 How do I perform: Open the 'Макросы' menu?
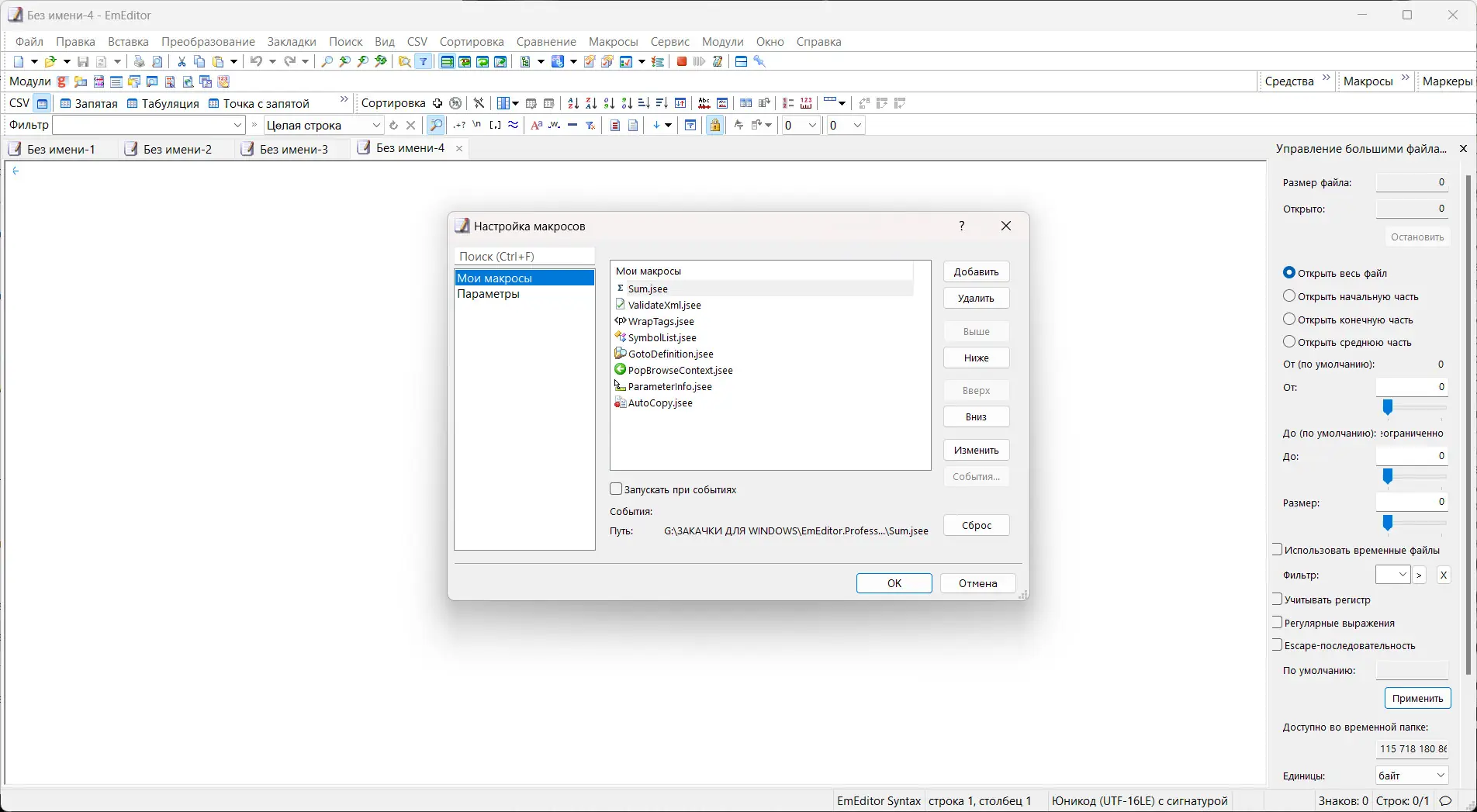[x=613, y=42]
